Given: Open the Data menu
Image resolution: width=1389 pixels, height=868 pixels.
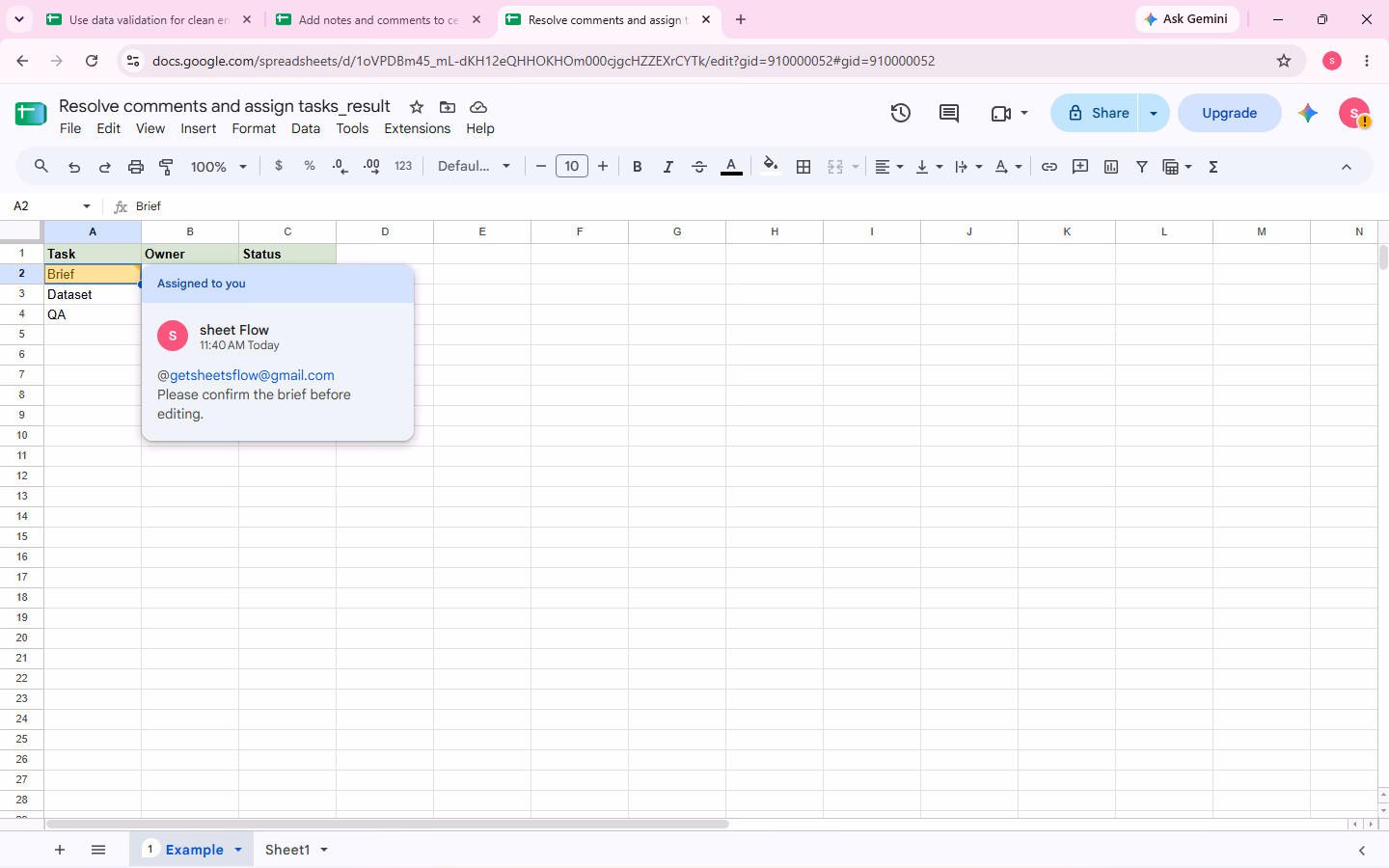Looking at the screenshot, I should coord(306,128).
